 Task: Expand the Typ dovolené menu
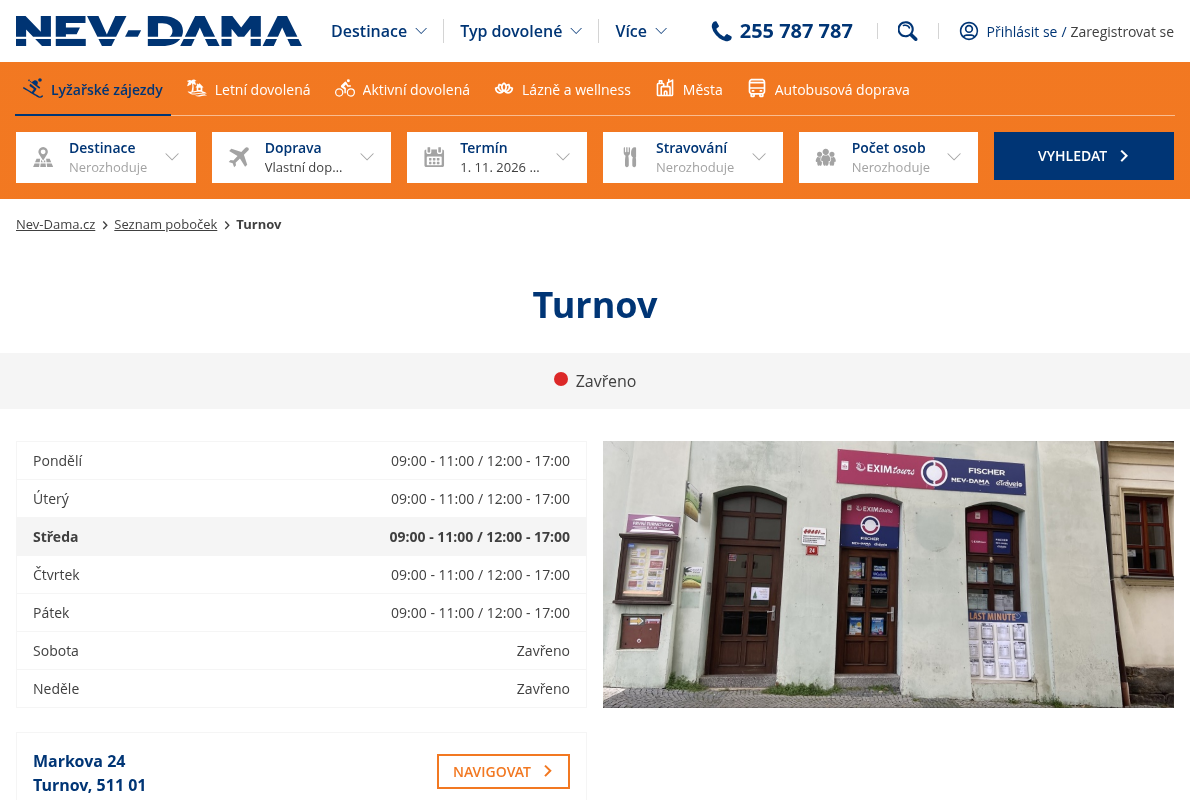pyautogui.click(x=521, y=31)
